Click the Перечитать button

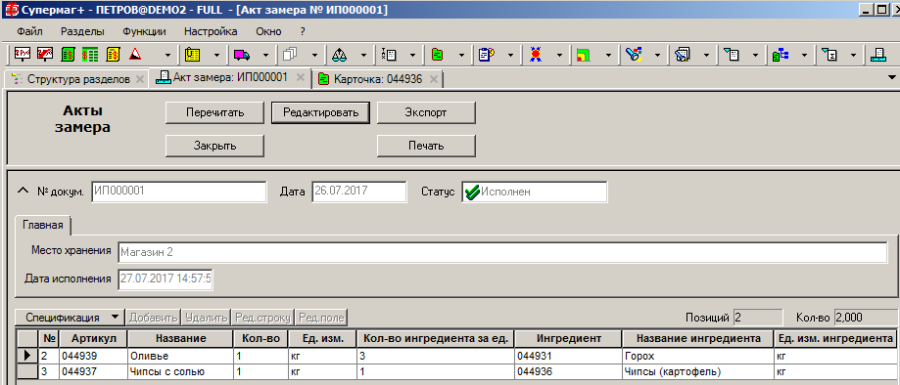(x=215, y=112)
